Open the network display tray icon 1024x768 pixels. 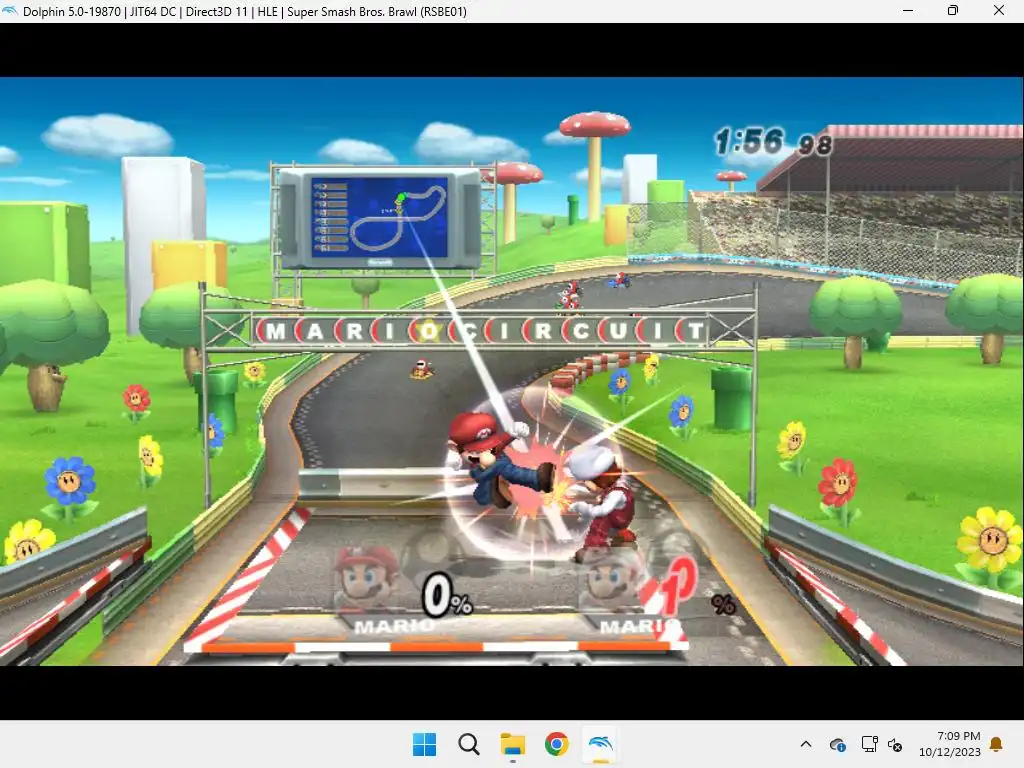(869, 744)
